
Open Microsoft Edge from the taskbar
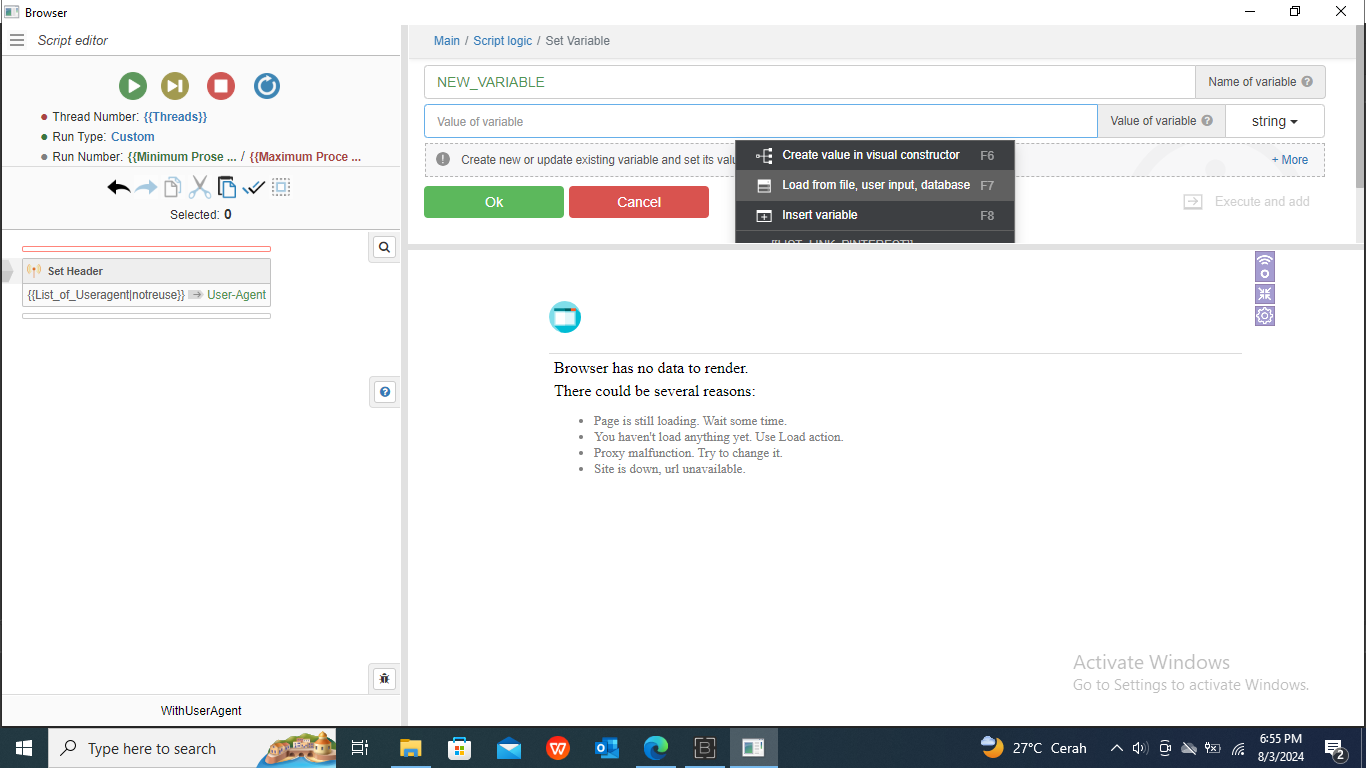click(x=655, y=748)
